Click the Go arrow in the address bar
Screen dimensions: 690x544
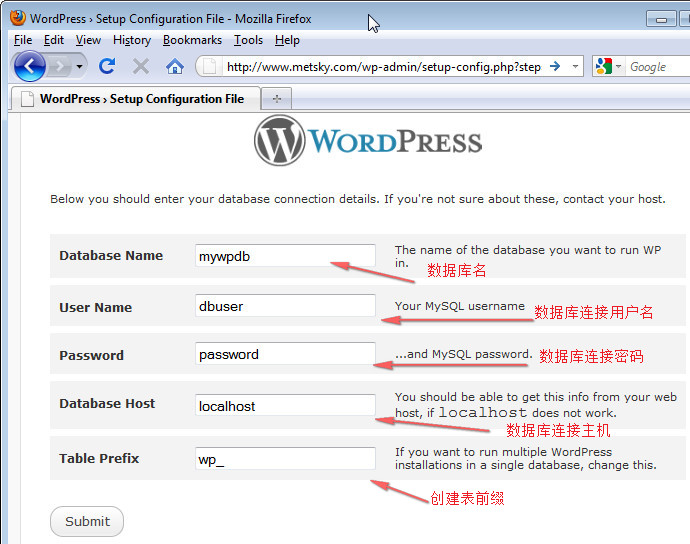[x=555, y=66]
